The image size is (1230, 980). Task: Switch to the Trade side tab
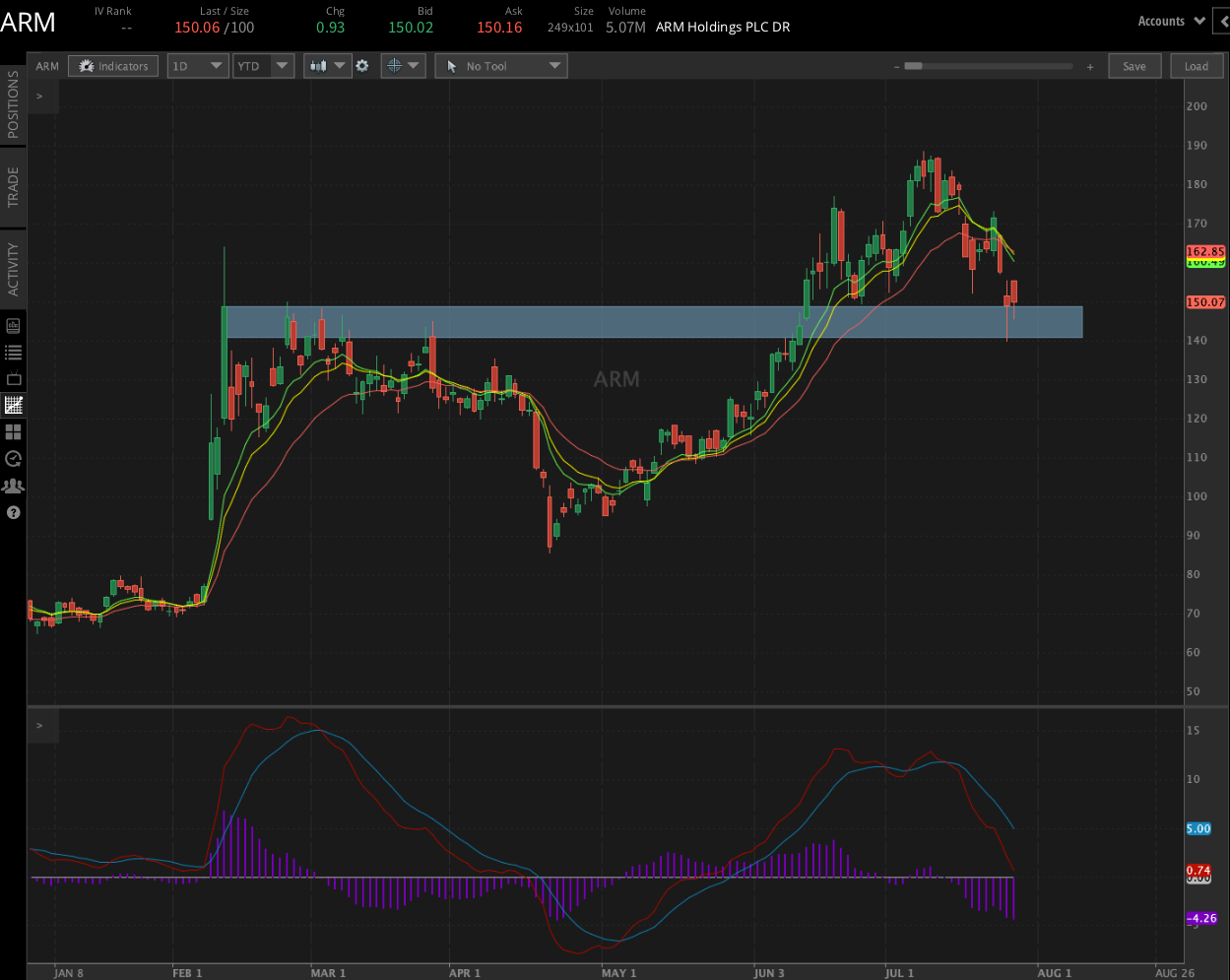pyautogui.click(x=14, y=186)
